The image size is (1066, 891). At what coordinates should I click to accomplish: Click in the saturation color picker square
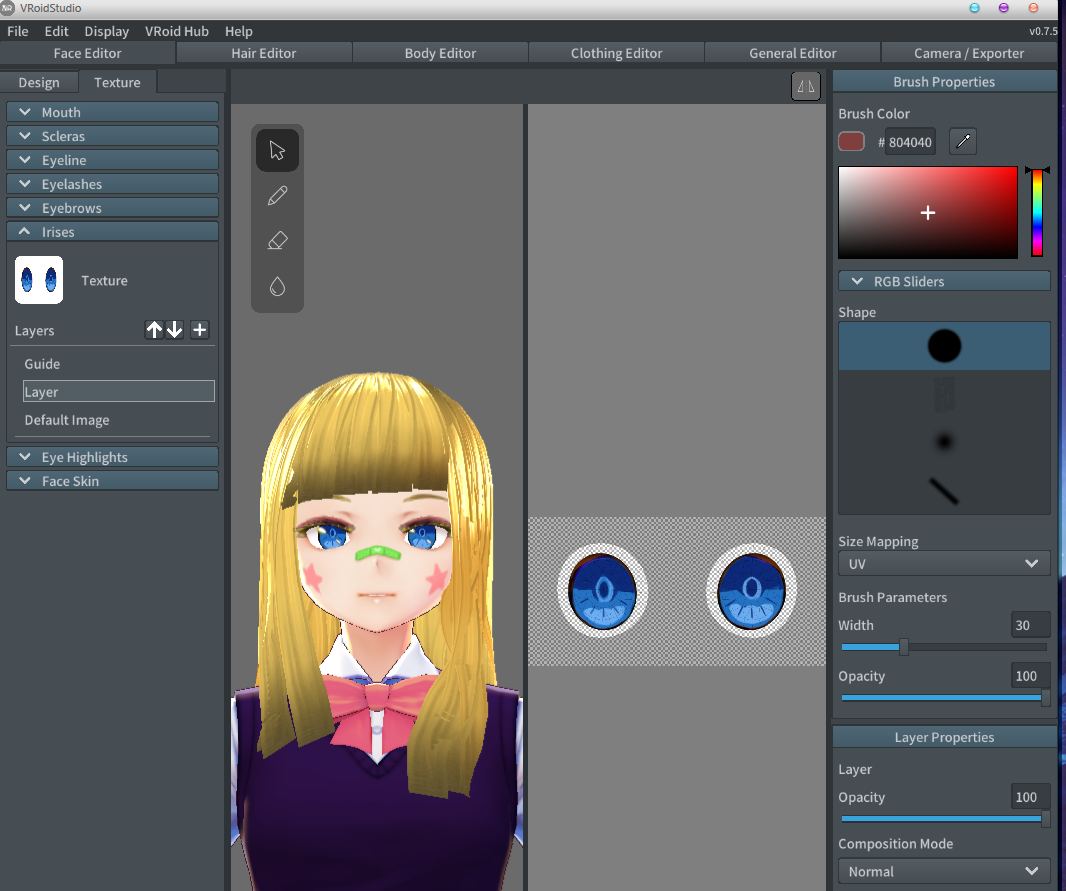(927, 212)
